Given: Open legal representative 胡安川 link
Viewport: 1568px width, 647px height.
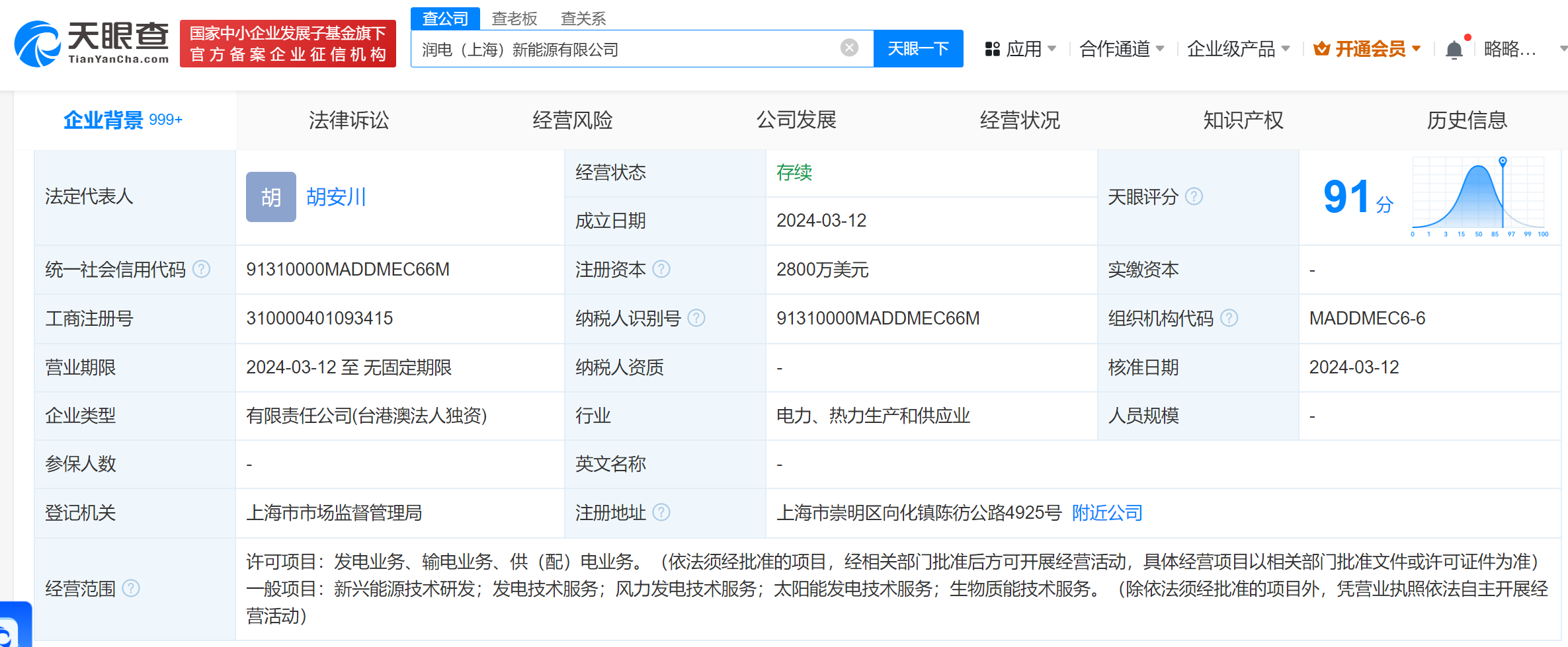Looking at the screenshot, I should point(336,197).
